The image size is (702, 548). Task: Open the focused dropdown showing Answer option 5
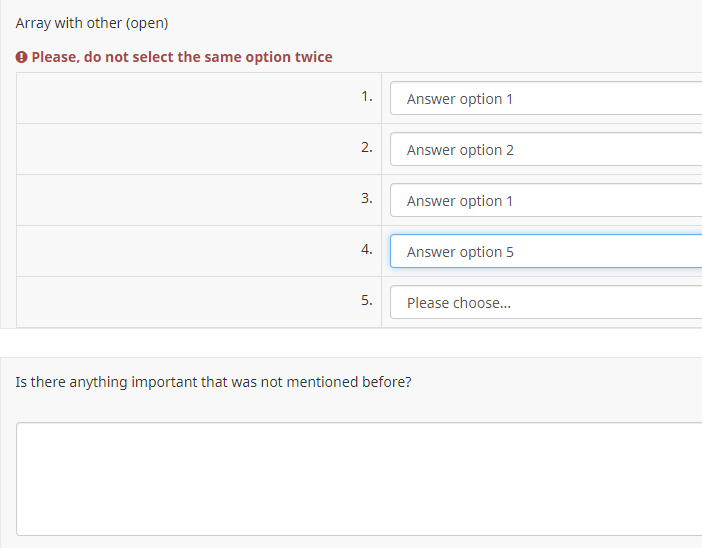(546, 252)
